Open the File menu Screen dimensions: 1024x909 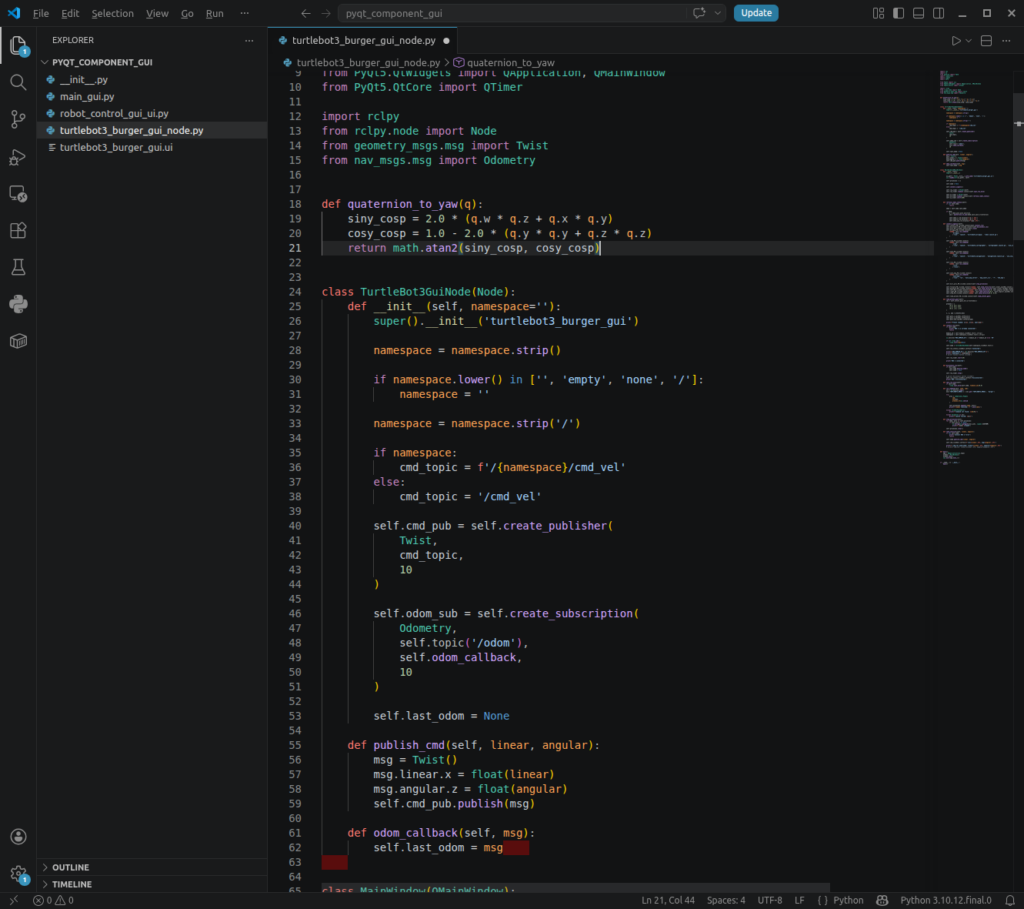(x=40, y=13)
